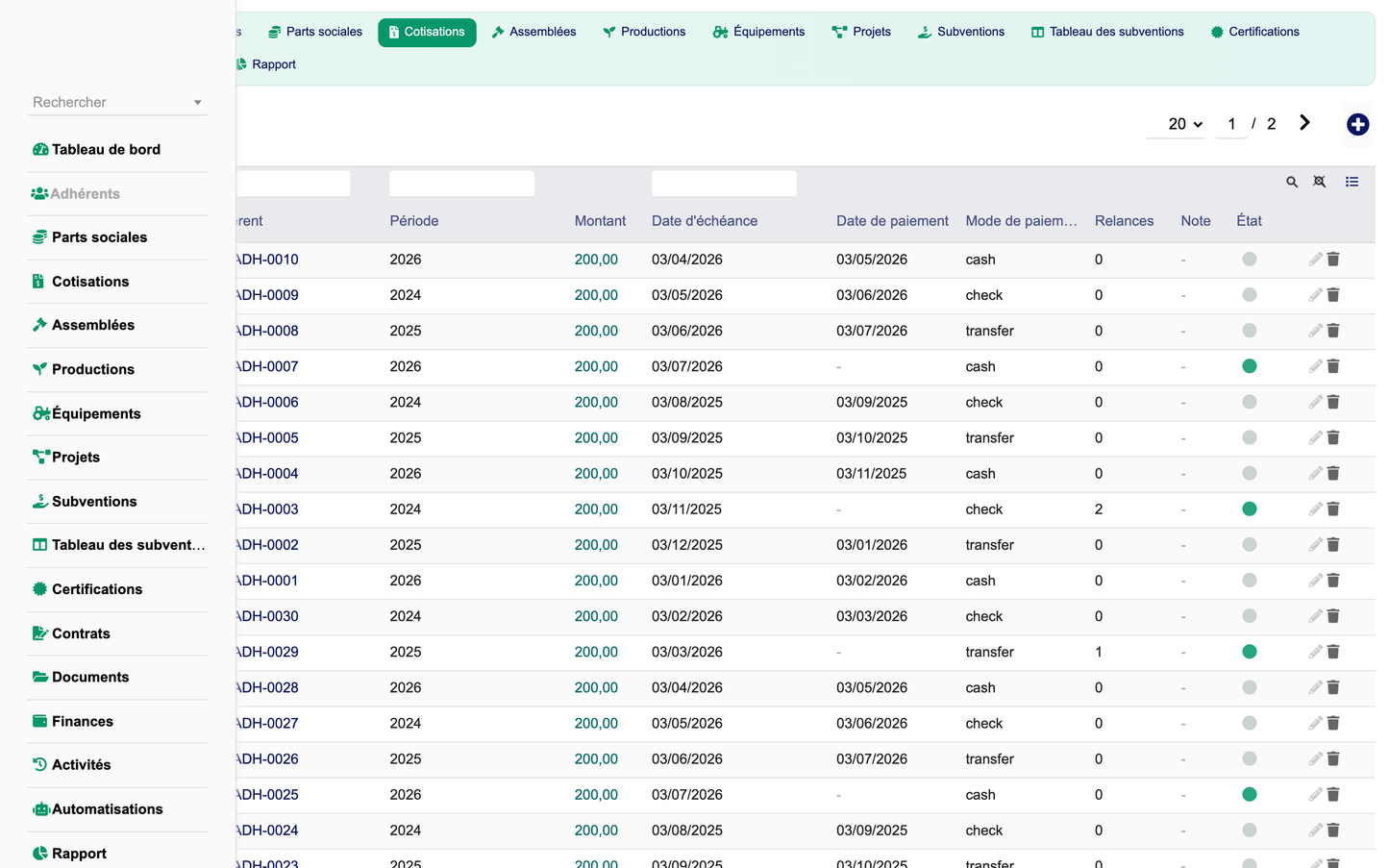Viewport: 1389px width, 868px height.
Task: Click the green status dot for ADH-0007
Action: tap(1250, 366)
